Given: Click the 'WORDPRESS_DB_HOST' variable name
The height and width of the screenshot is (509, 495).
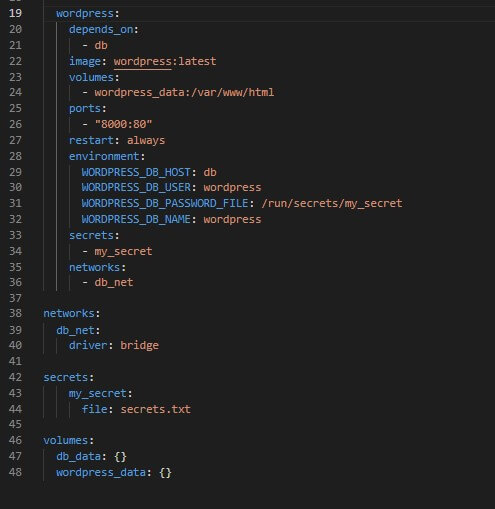Looking at the screenshot, I should coord(136,172).
